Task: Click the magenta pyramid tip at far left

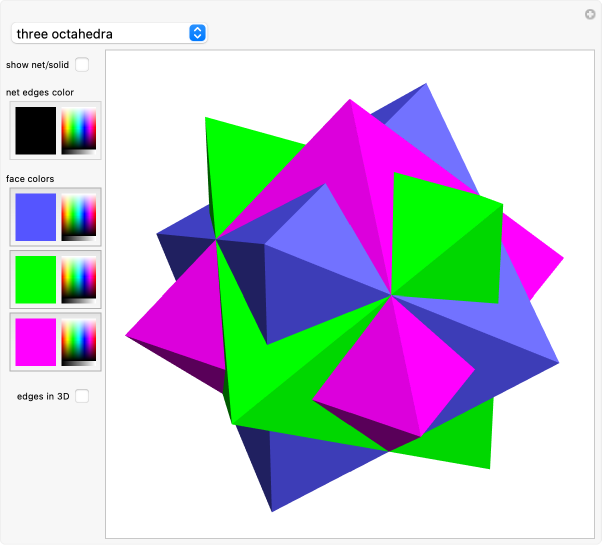Action: point(130,335)
